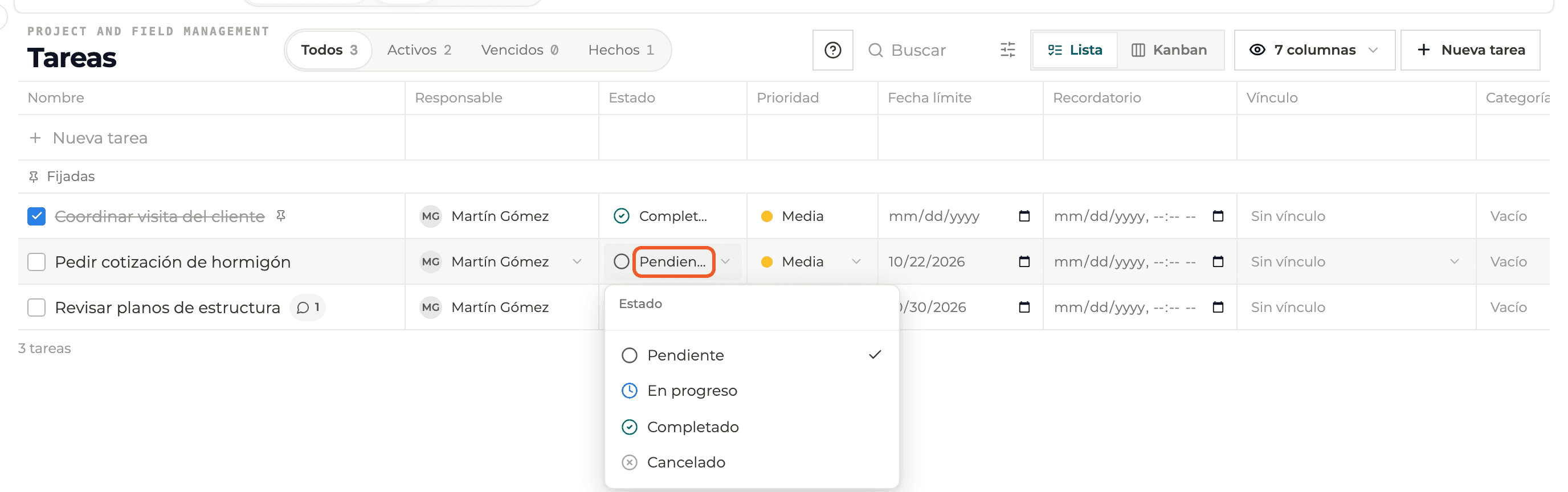Click the pin icon beside Coordinar visita del cliente
The image size is (1568, 492).
pyautogui.click(x=280, y=216)
